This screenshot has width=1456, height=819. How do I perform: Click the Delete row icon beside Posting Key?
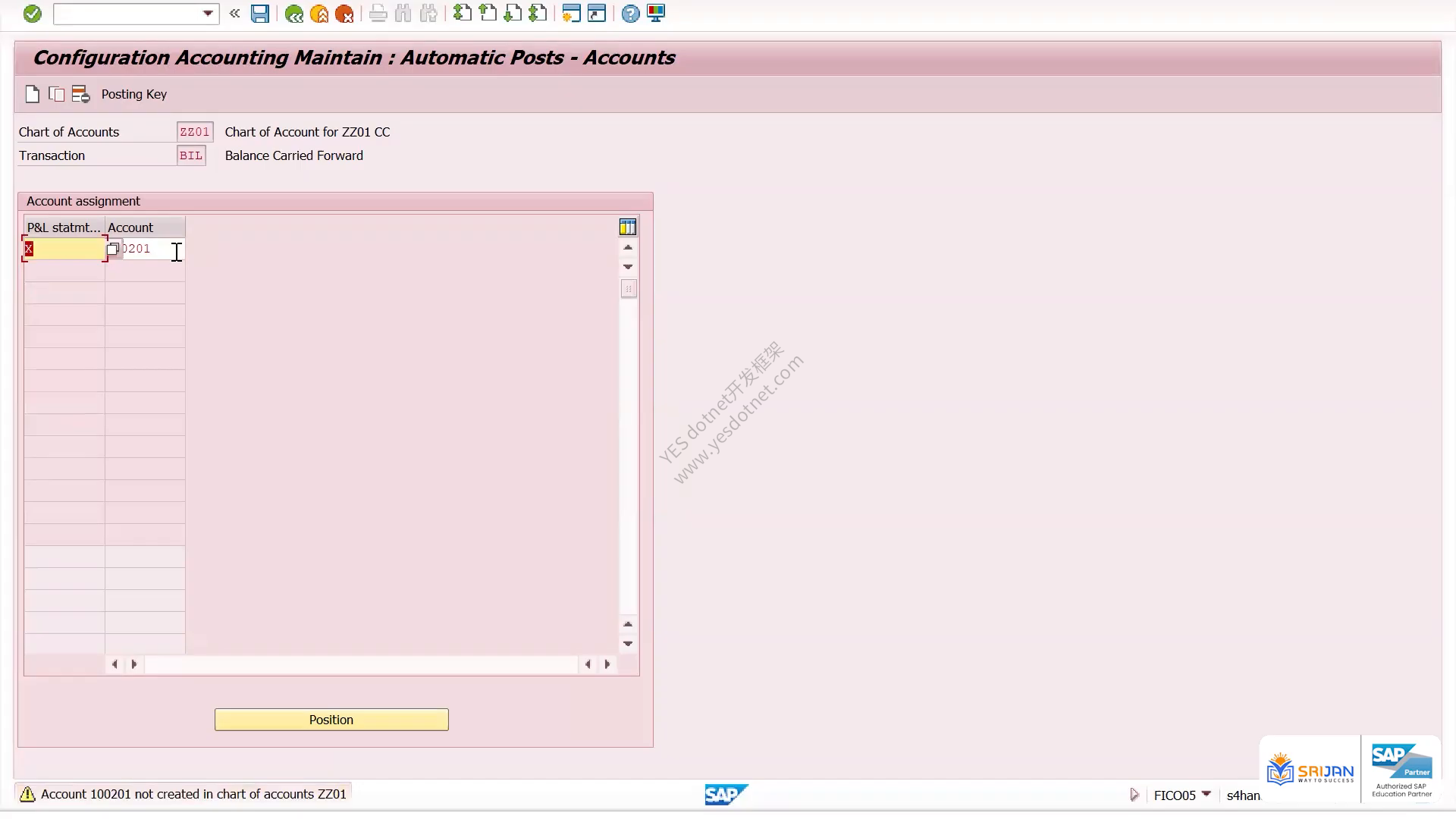[x=80, y=94]
